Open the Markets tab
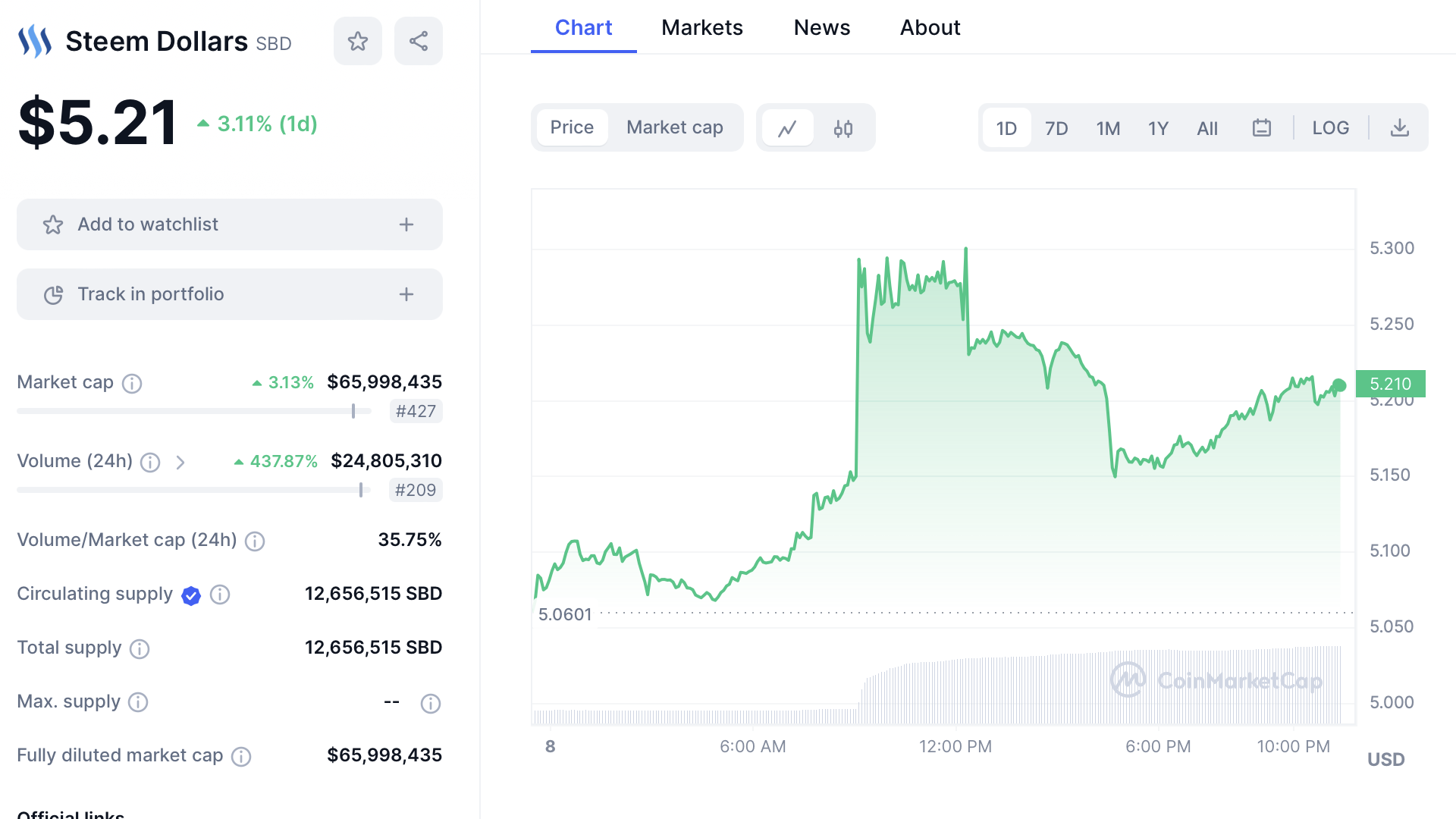The height and width of the screenshot is (819, 1456). coord(701,27)
